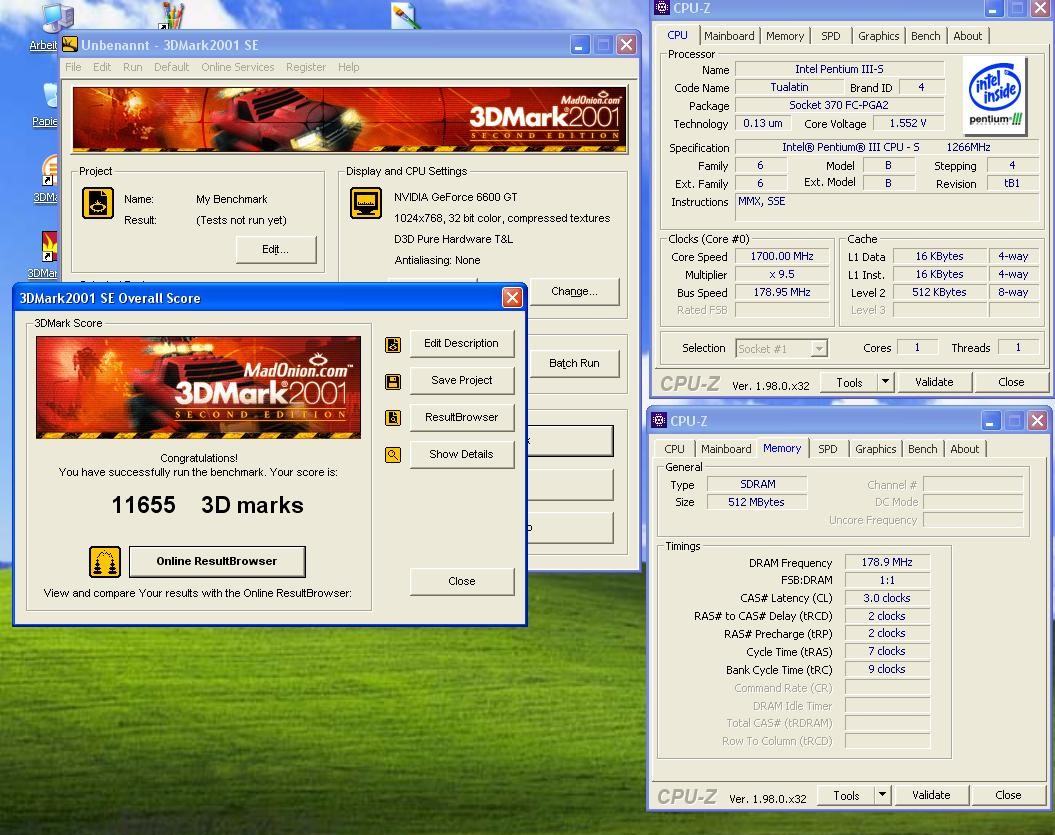This screenshot has height=835, width=1055.
Task: Open the Help menu in 3DMark2001
Action: [349, 67]
